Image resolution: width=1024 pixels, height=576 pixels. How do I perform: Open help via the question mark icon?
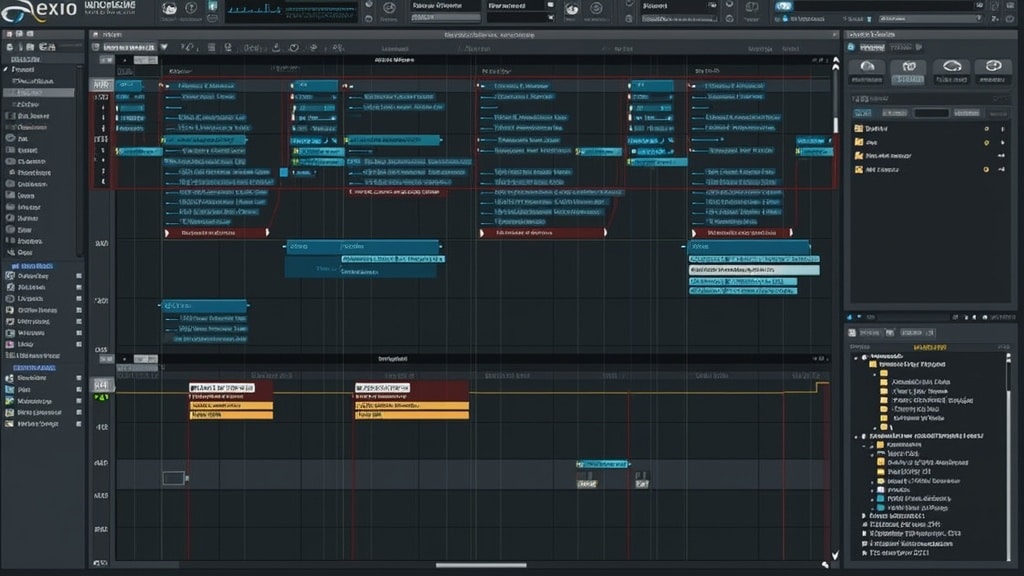coord(191,8)
